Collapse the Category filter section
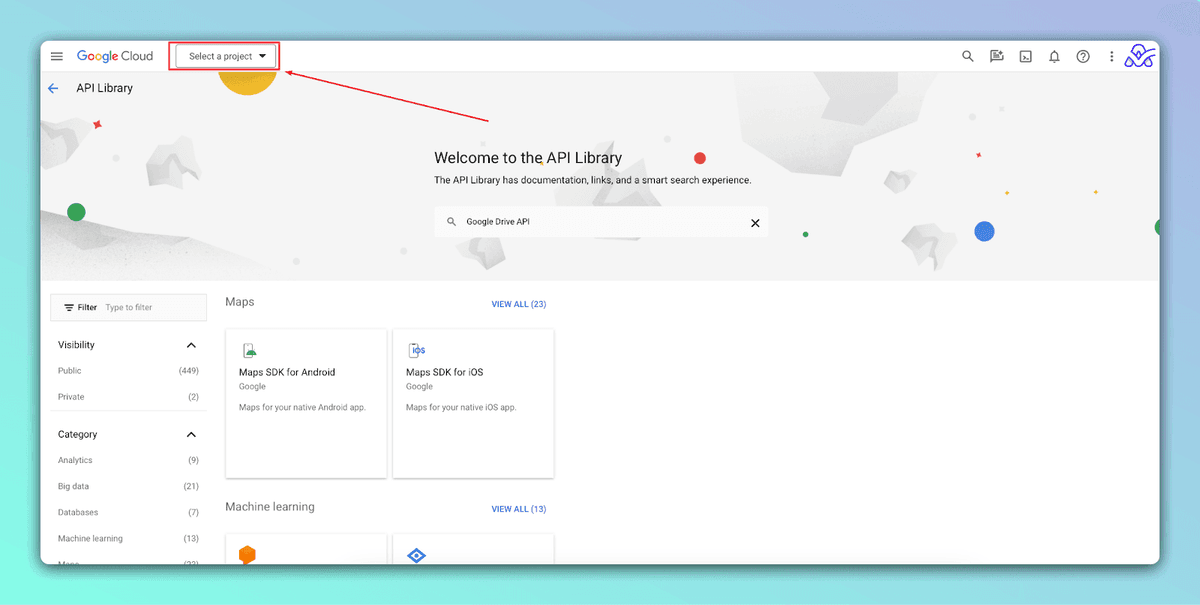 coord(191,435)
